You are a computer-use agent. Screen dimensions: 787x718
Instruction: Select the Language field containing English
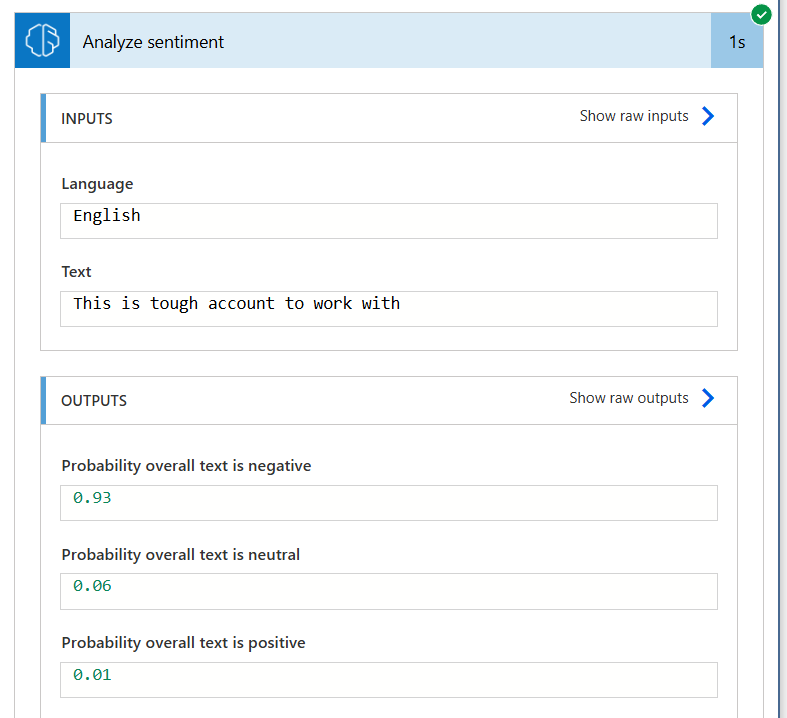388,221
